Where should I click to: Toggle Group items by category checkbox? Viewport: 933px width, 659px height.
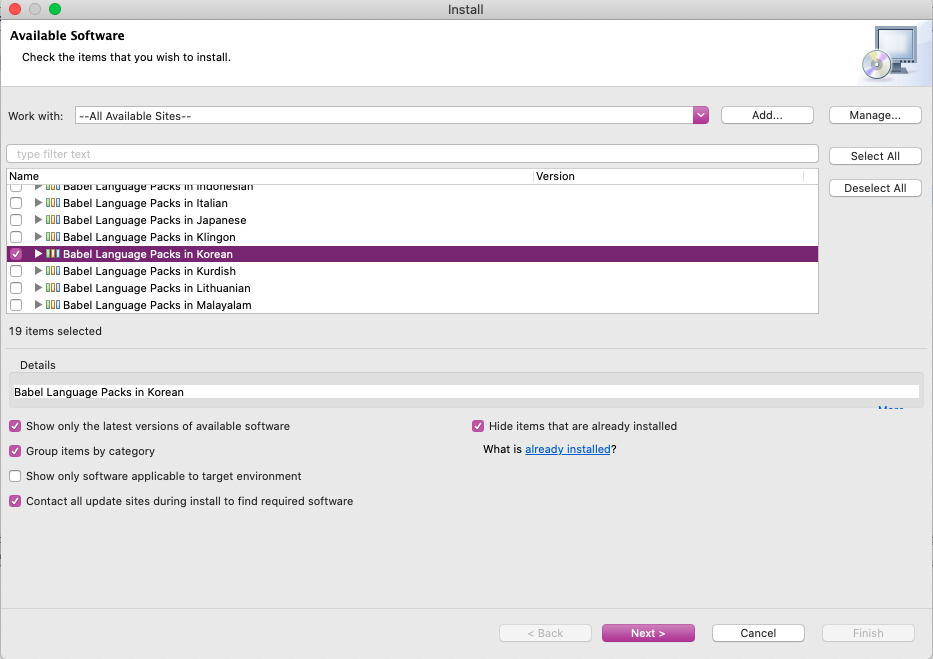[15, 451]
